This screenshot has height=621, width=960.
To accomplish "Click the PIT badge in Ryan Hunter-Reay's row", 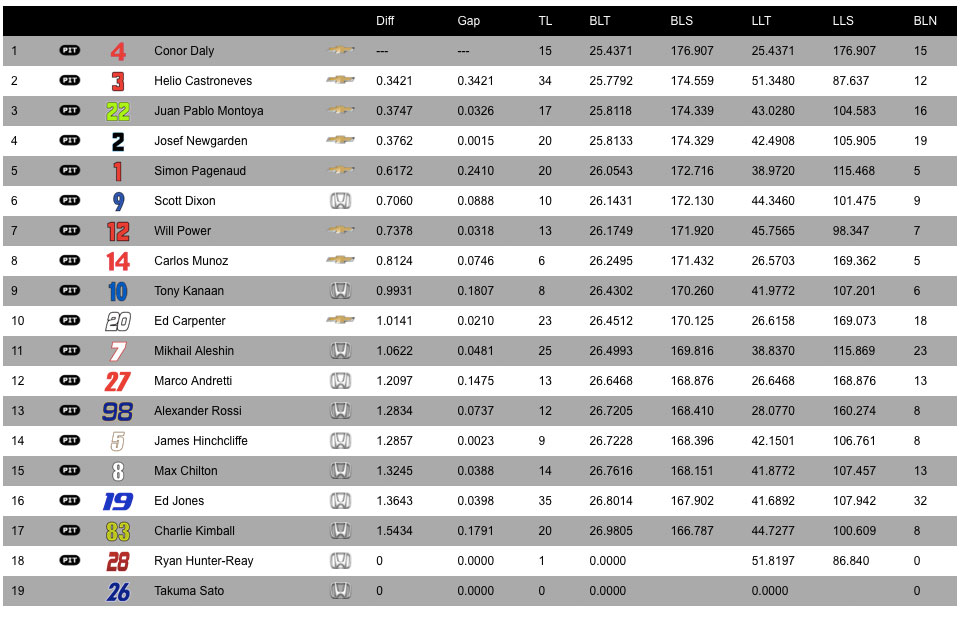I will coord(70,560).
